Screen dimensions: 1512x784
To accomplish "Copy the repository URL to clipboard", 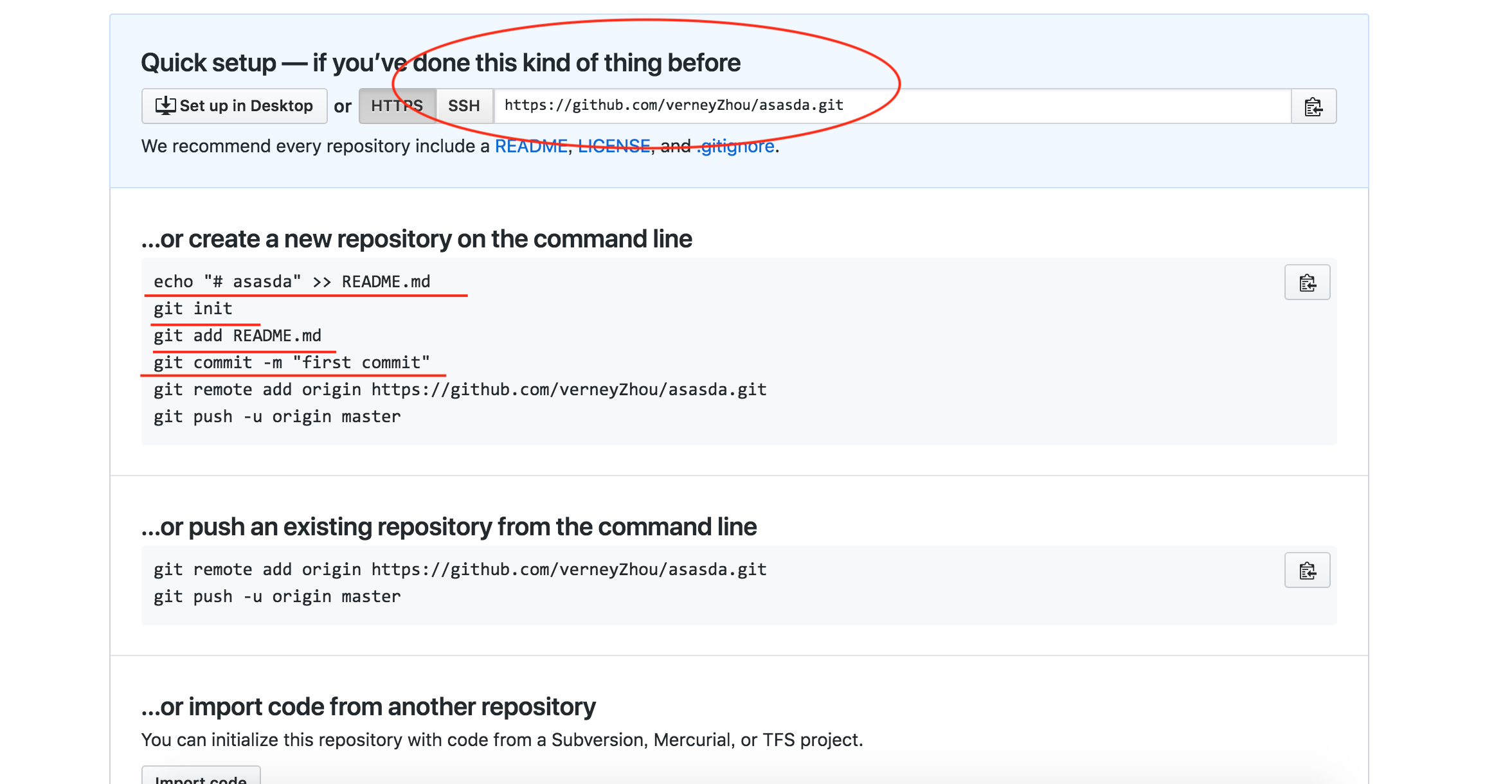I will click(x=1313, y=106).
